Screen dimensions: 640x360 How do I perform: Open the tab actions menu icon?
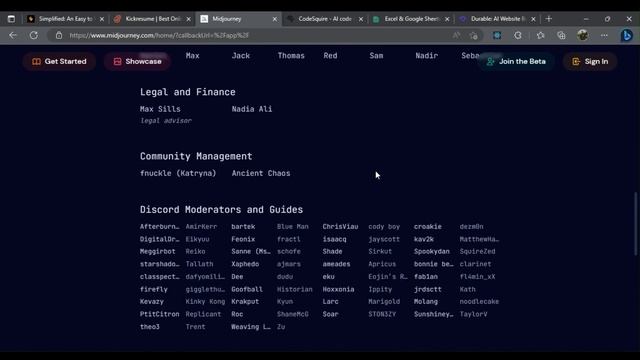11,19
